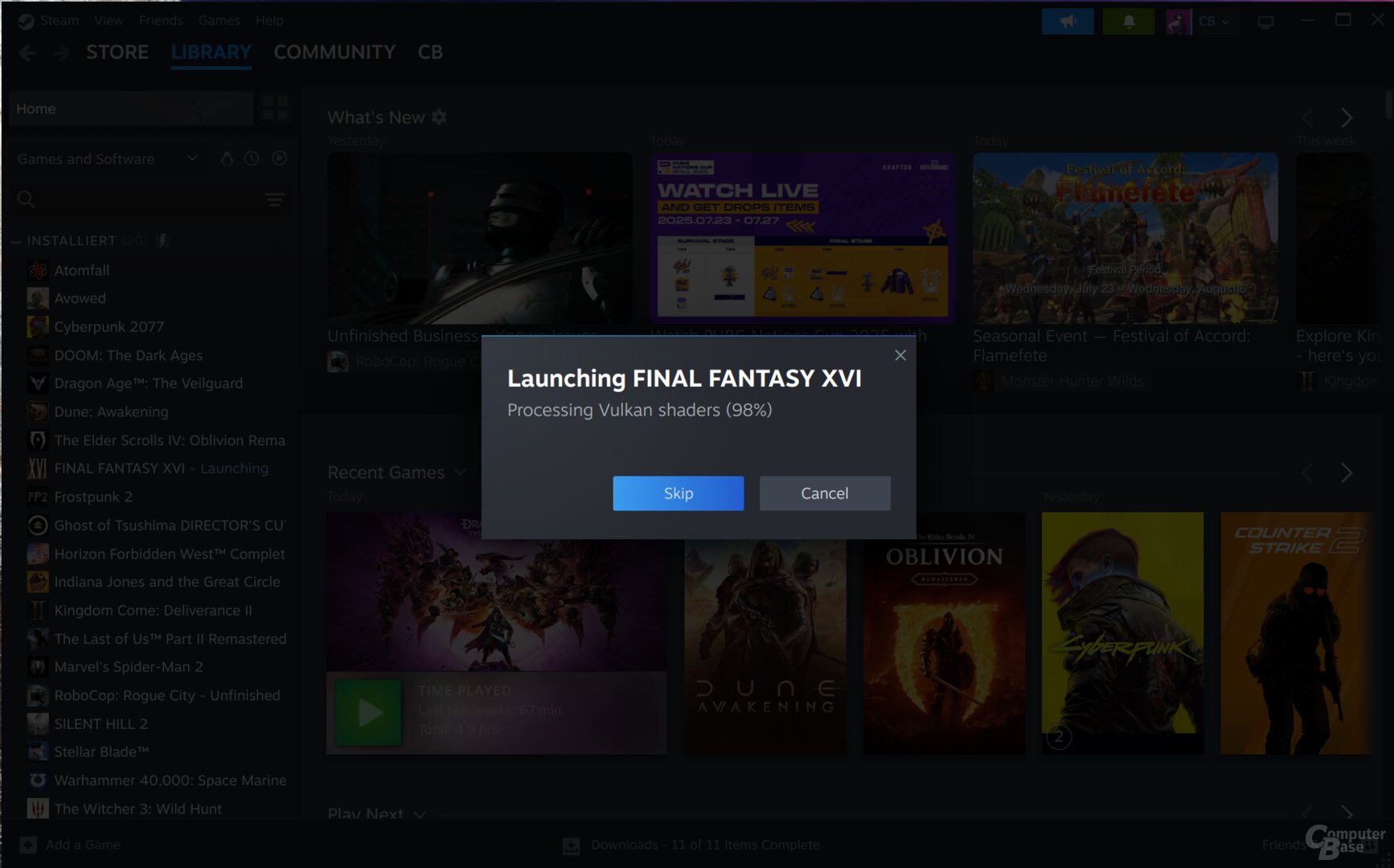
Task: Open the Counter-Strike 2 game cover
Action: pyautogui.click(x=1296, y=633)
